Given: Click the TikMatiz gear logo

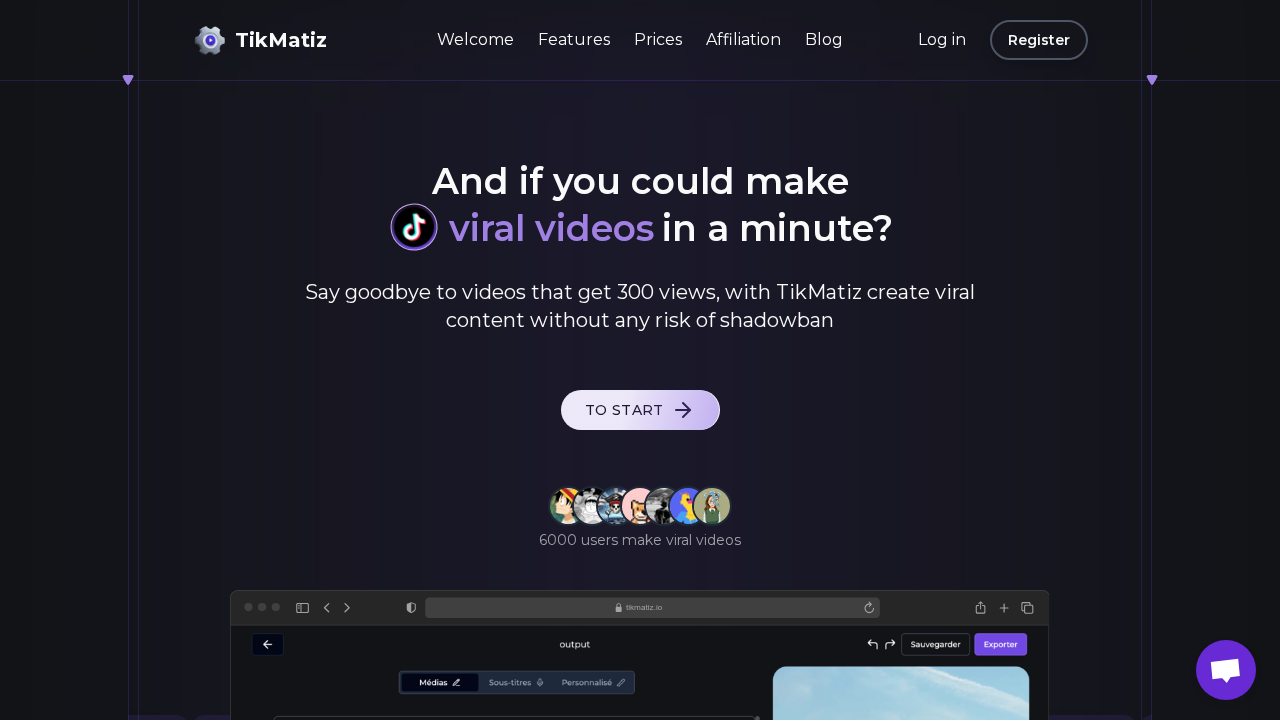Looking at the screenshot, I should point(210,40).
